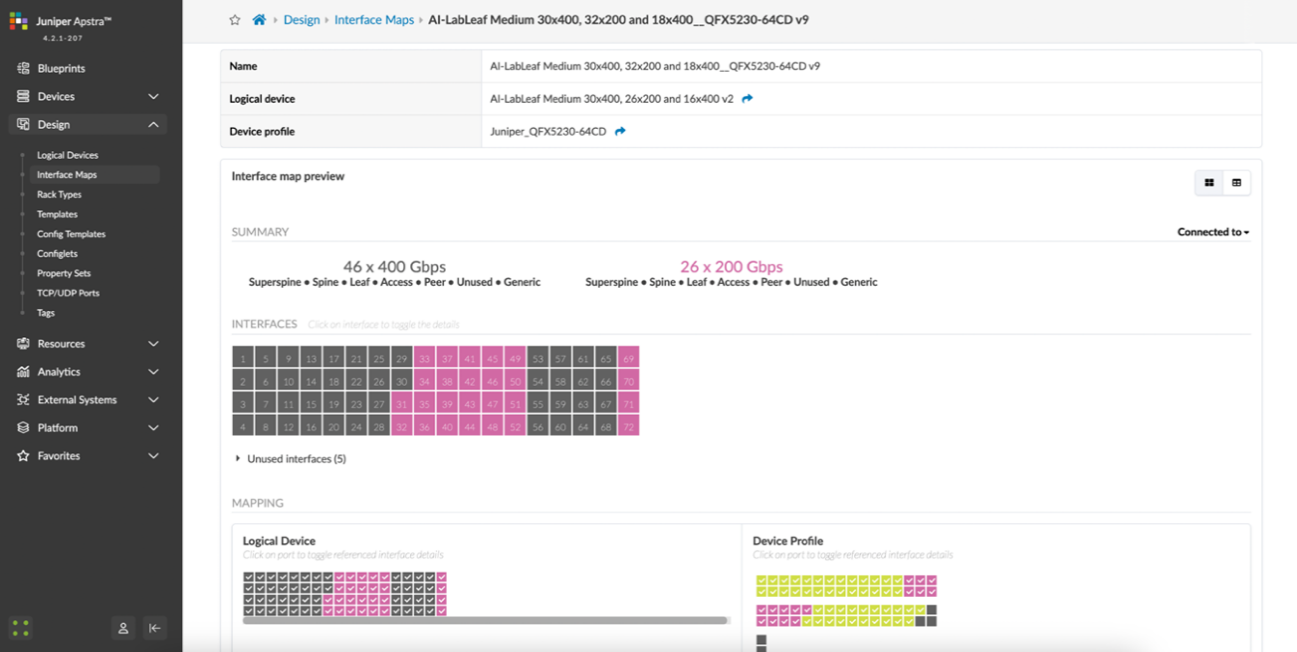Switch to table view of interface map
Screen dimensions: 1297x652
click(x=1236, y=183)
